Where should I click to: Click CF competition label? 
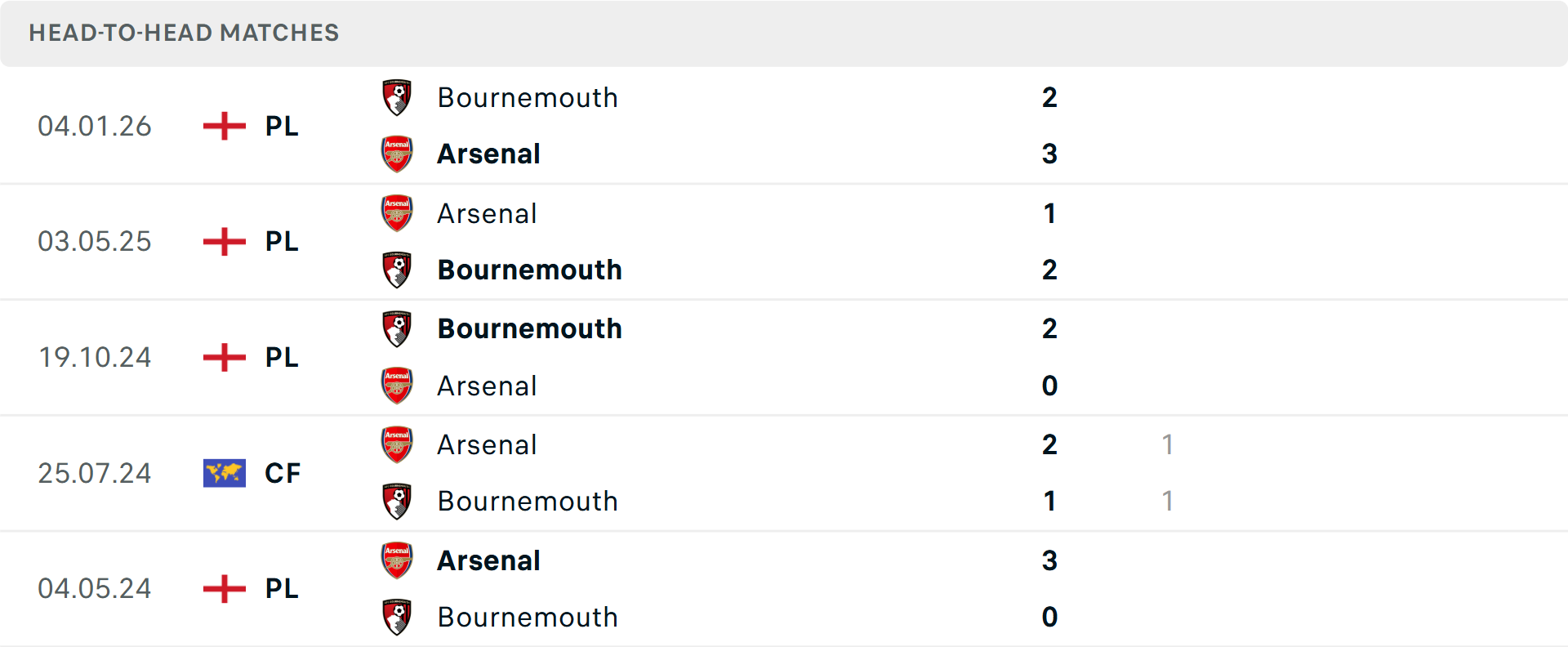[x=283, y=473]
